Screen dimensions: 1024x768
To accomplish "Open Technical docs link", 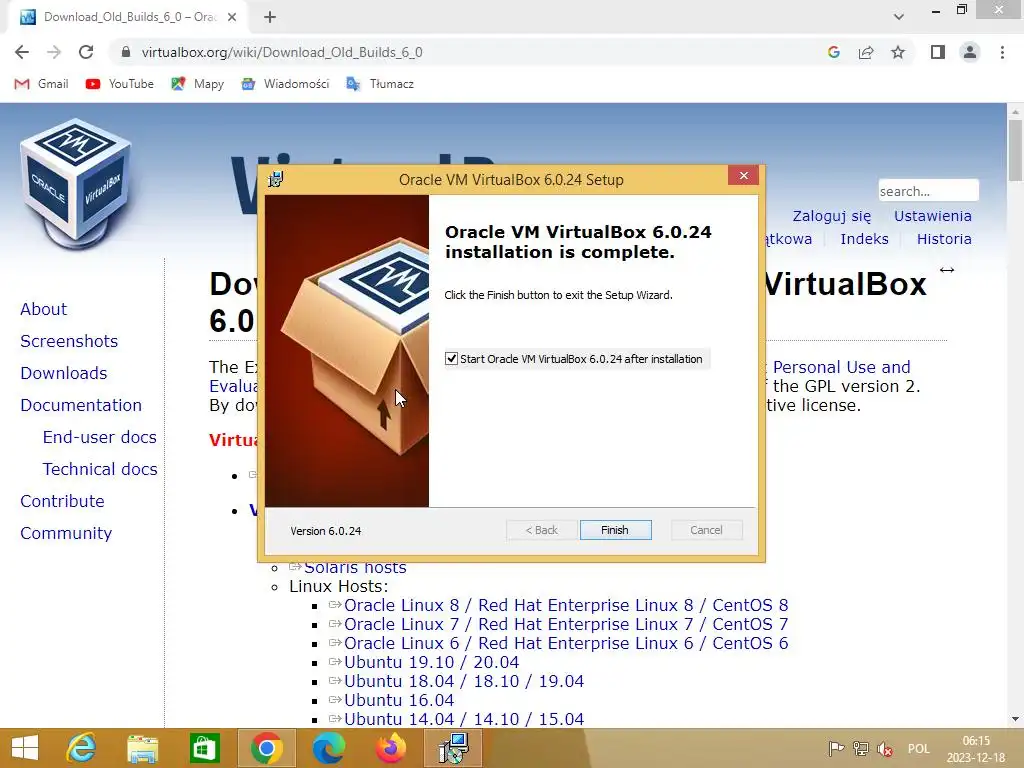I will pos(100,469).
